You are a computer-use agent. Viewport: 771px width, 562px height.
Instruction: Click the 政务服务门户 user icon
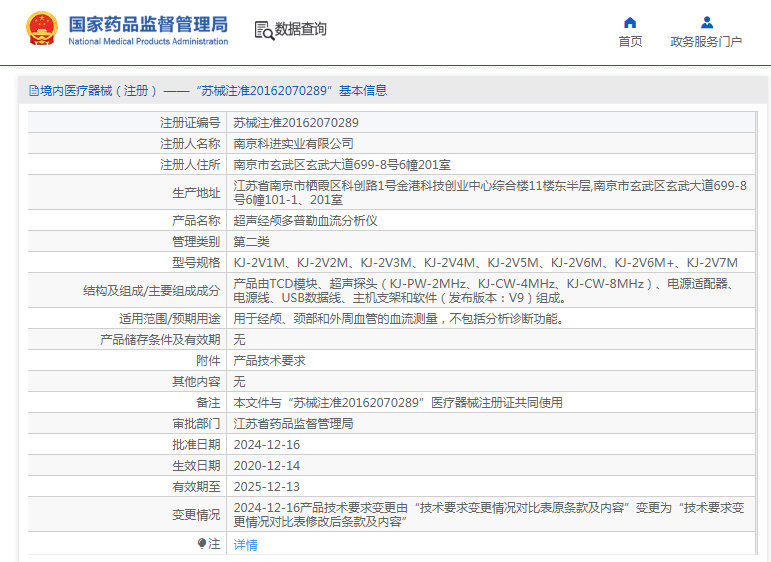pos(707,23)
